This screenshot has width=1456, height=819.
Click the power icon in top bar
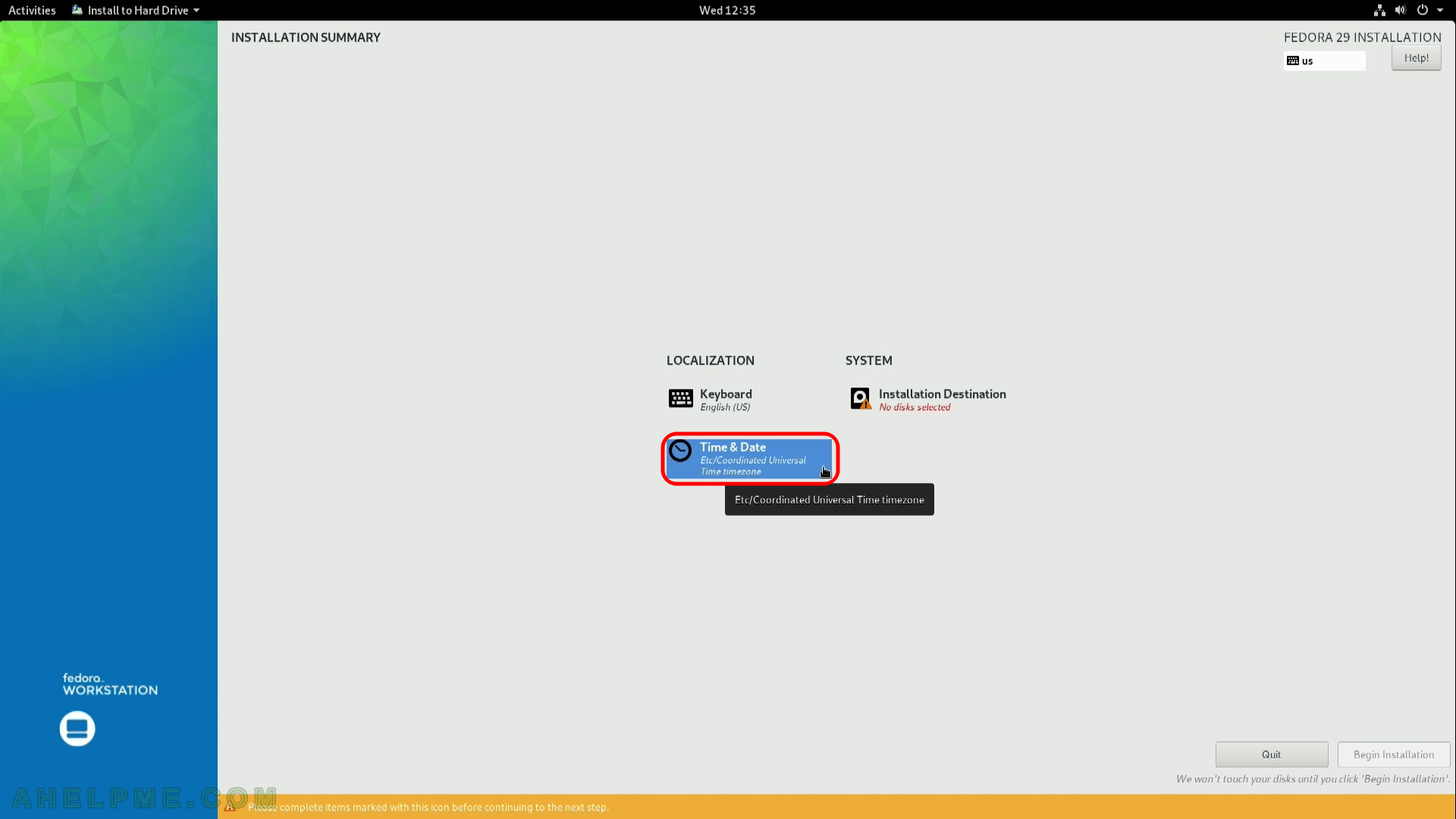click(x=1423, y=11)
